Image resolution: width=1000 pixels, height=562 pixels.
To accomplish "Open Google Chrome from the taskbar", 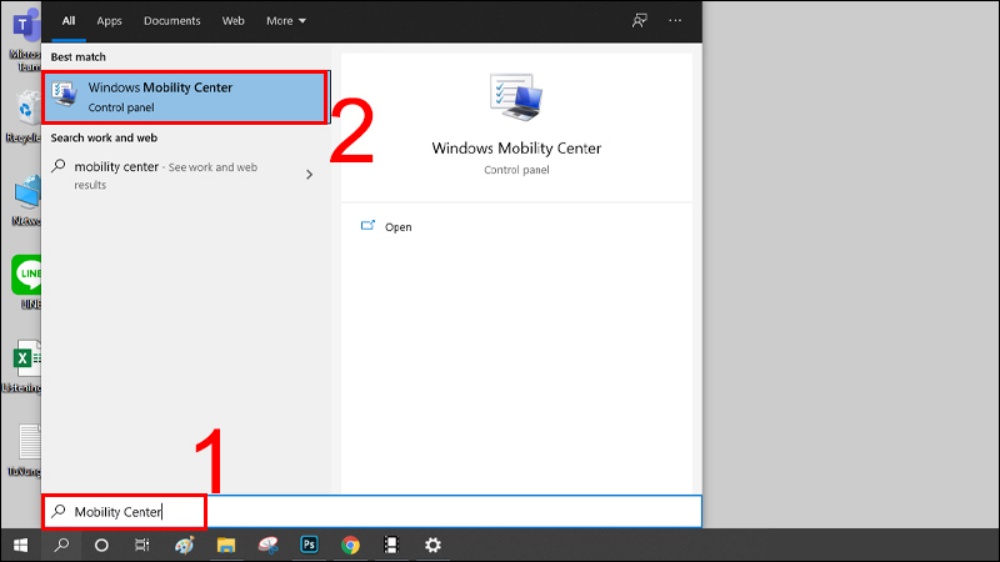I will (x=350, y=545).
